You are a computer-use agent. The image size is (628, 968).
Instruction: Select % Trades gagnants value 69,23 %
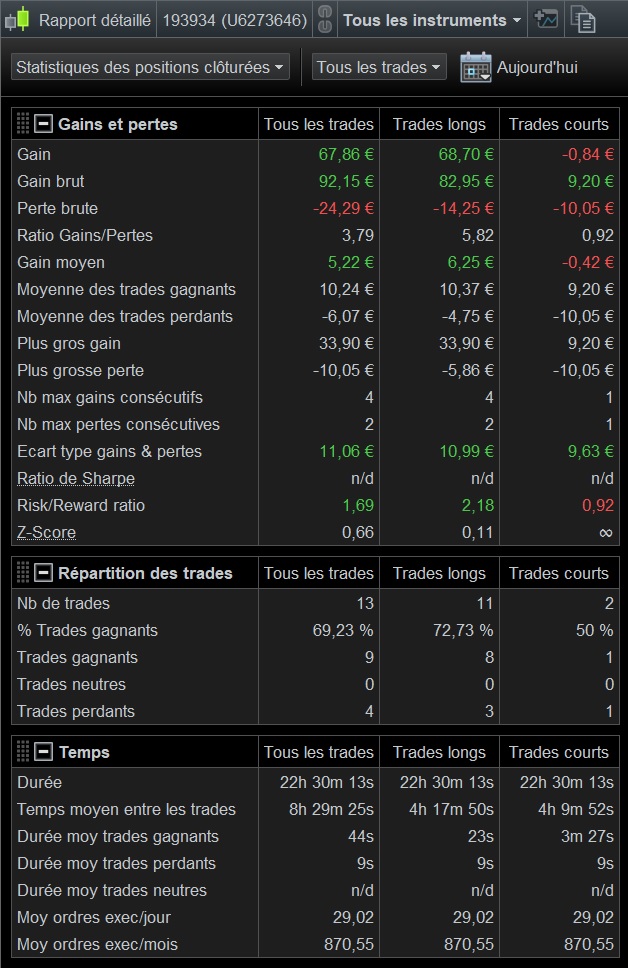(343, 630)
